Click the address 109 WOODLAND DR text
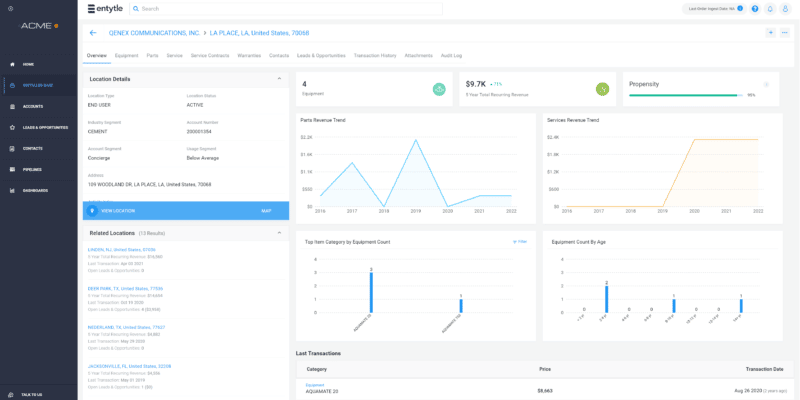Screen dimensions: 800x400 149,184
